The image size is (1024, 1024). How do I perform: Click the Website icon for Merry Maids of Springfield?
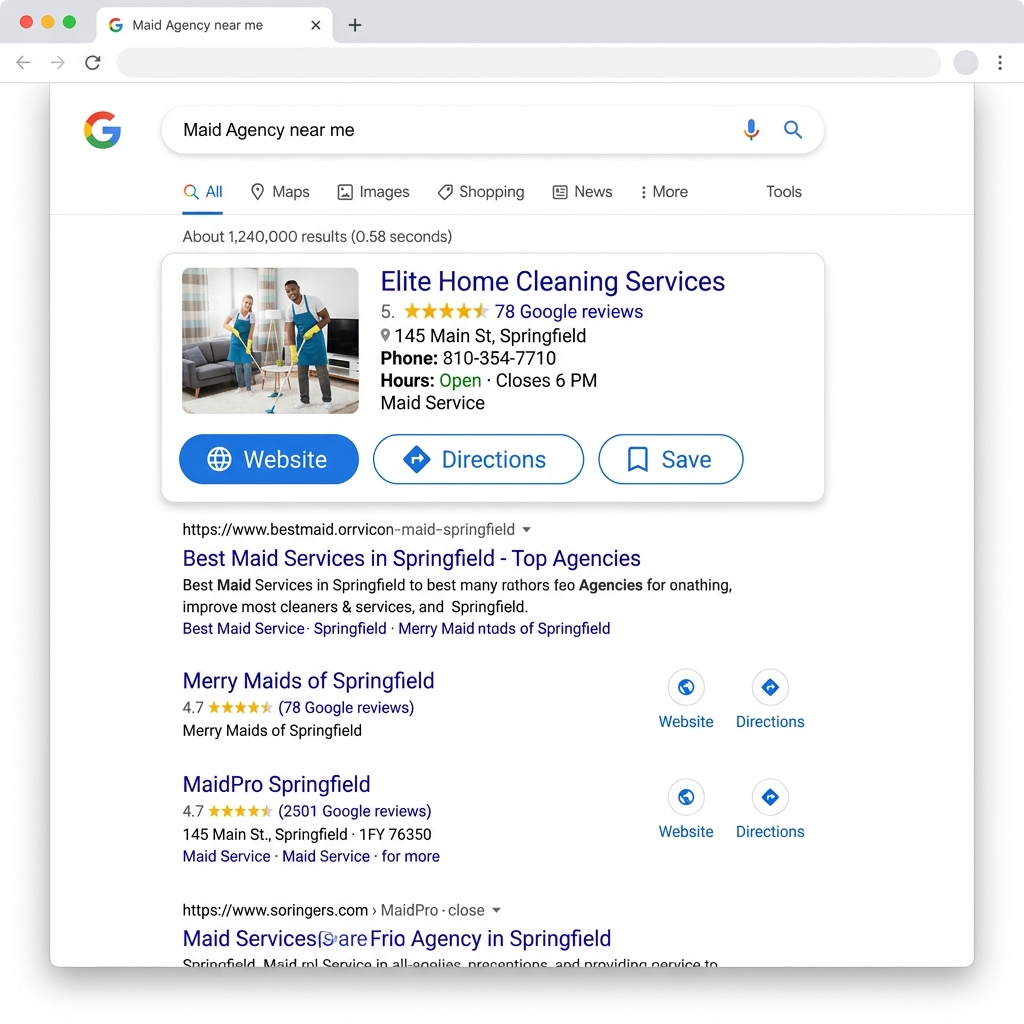[x=686, y=687]
